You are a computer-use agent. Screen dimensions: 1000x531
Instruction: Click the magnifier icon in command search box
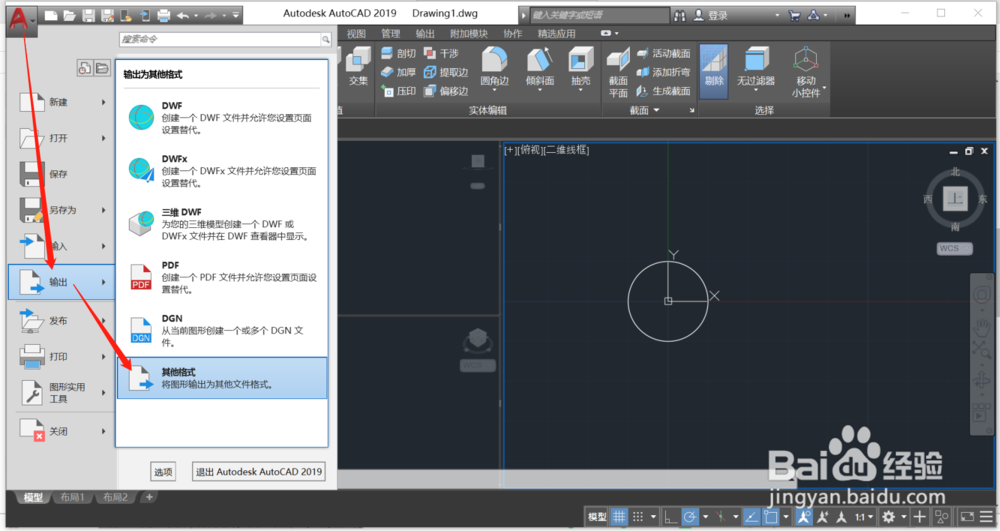coord(326,40)
